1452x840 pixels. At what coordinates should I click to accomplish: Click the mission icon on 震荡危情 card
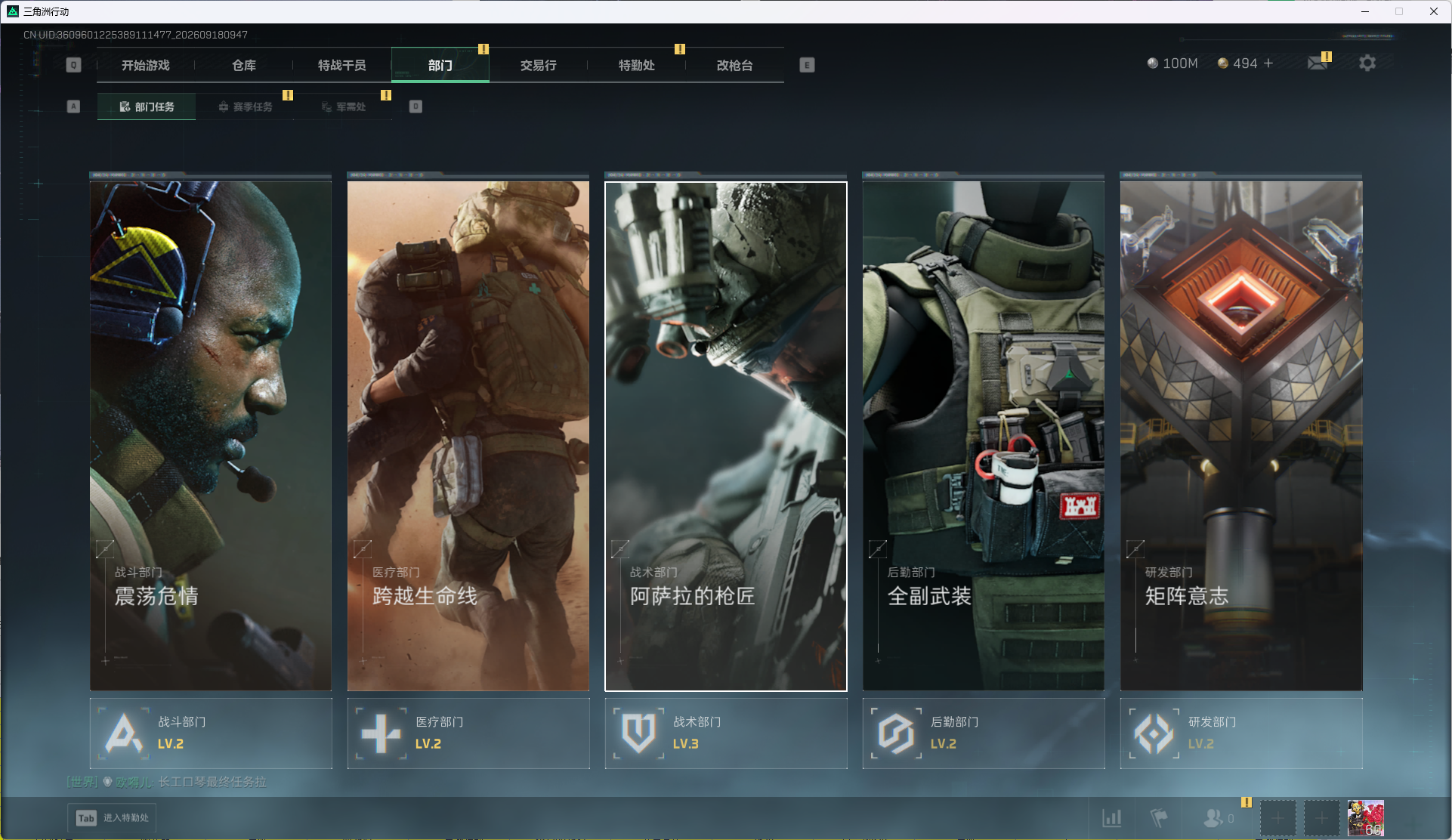pos(105,549)
